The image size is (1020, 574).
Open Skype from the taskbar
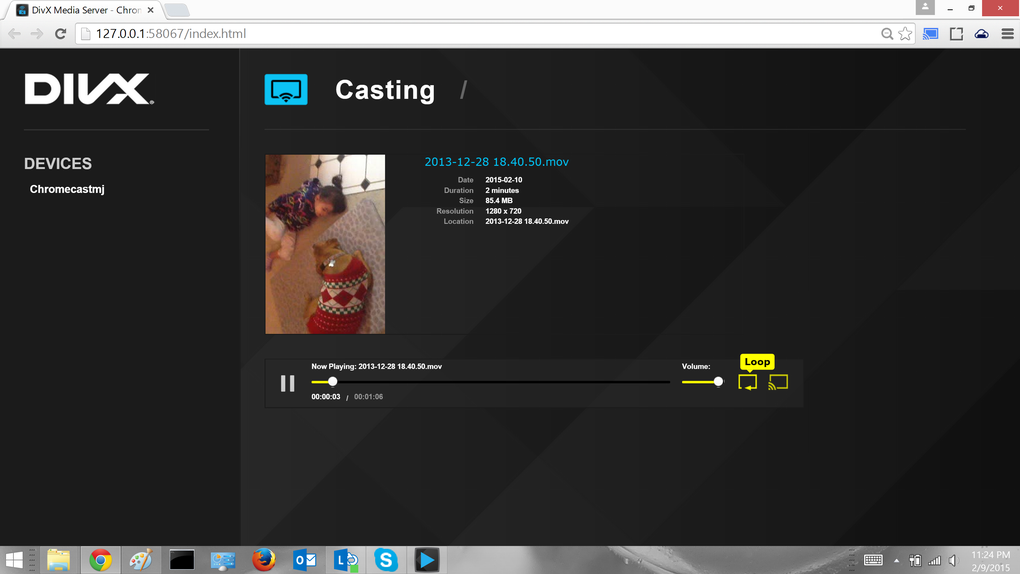point(386,560)
